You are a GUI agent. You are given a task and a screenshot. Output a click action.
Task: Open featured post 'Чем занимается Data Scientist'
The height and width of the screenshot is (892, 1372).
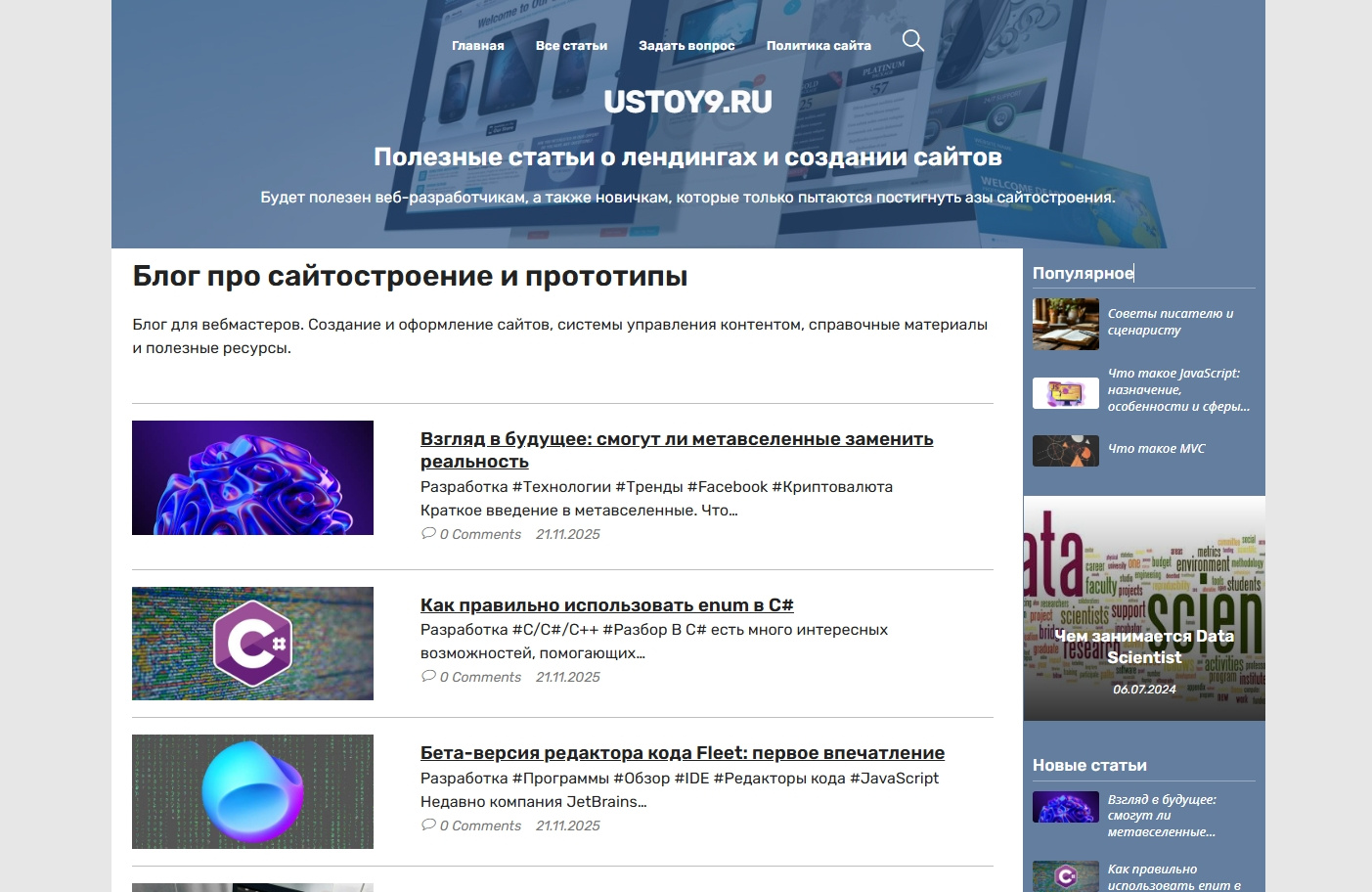[1144, 647]
